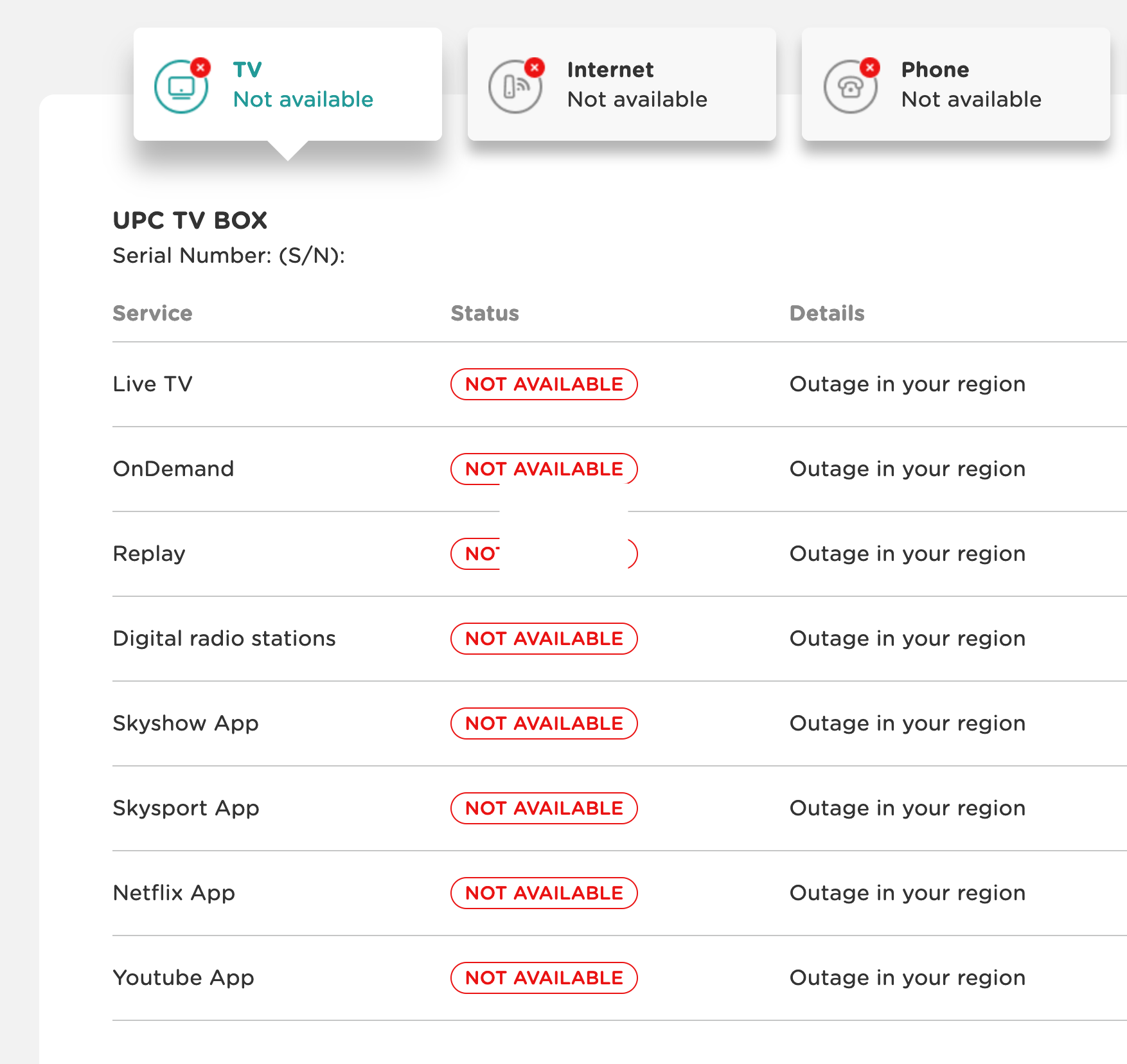This screenshot has width=1127, height=1064.
Task: Click Skysport App NOT AVAILABLE badge
Action: (x=544, y=808)
